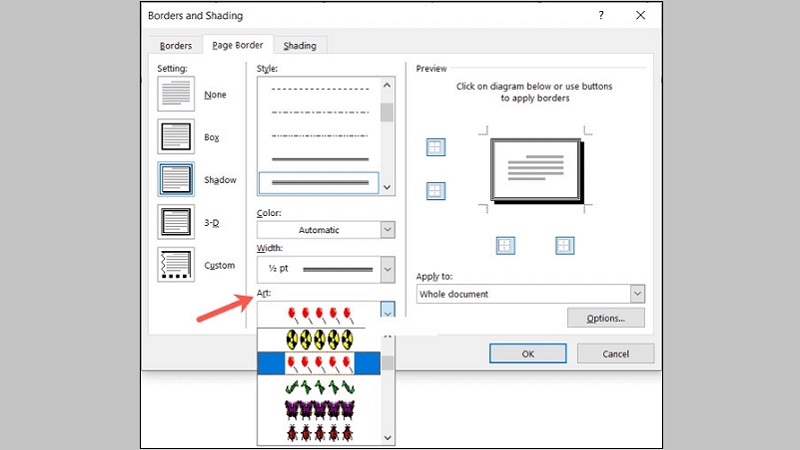The width and height of the screenshot is (800, 450).
Task: Expand the Width dropdown showing ½ pt
Action: [x=326, y=269]
